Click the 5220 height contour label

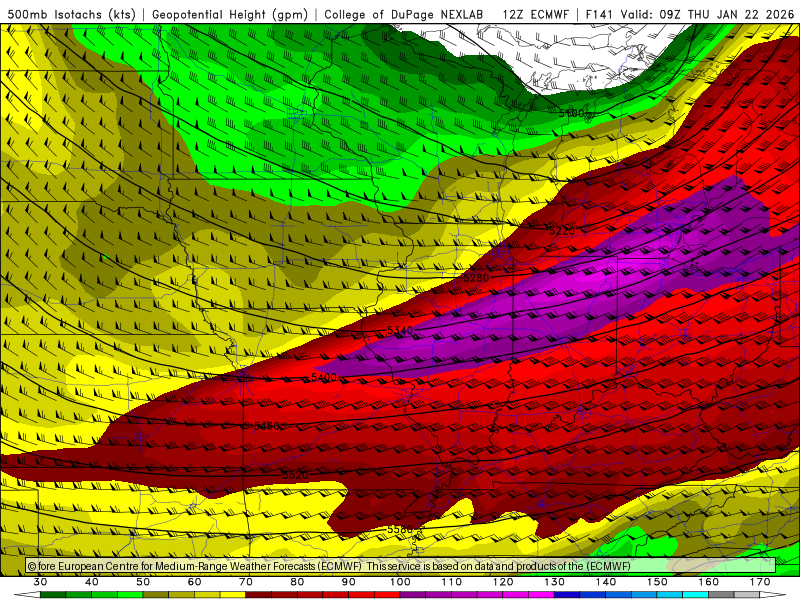pos(562,231)
